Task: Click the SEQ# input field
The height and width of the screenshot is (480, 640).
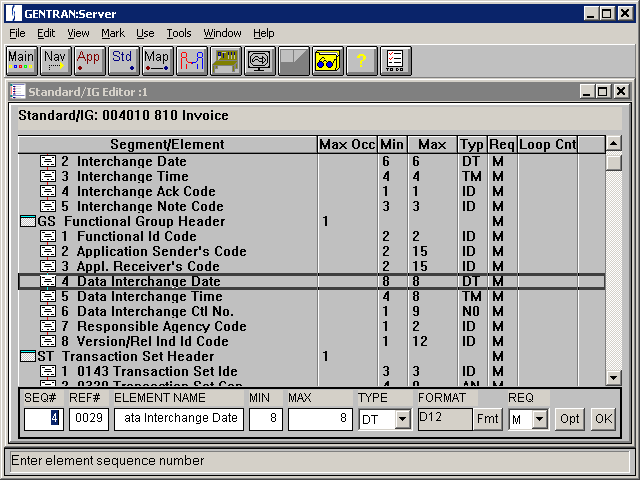Action: pos(44,419)
